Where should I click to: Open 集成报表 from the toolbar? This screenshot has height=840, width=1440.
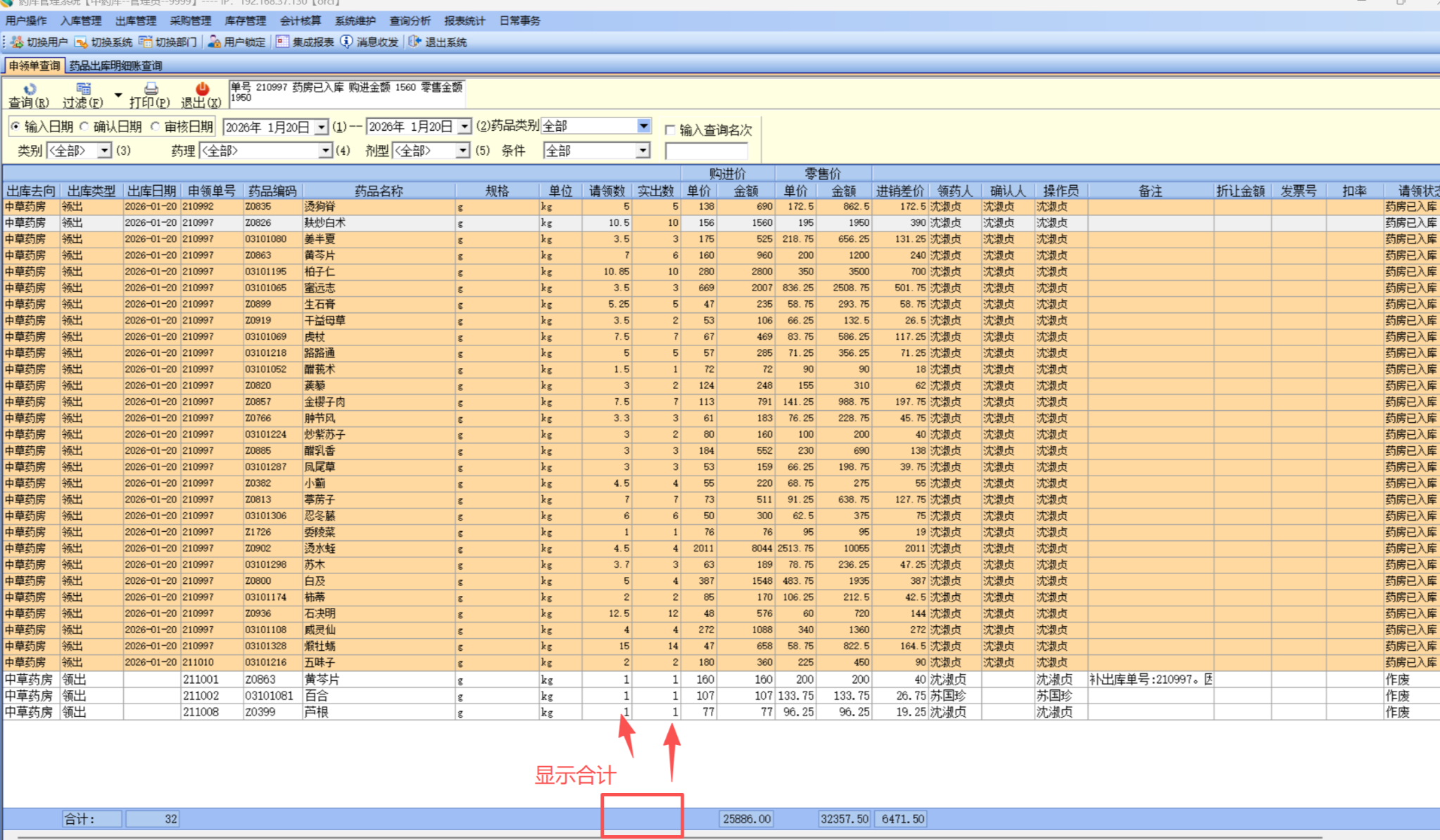305,42
